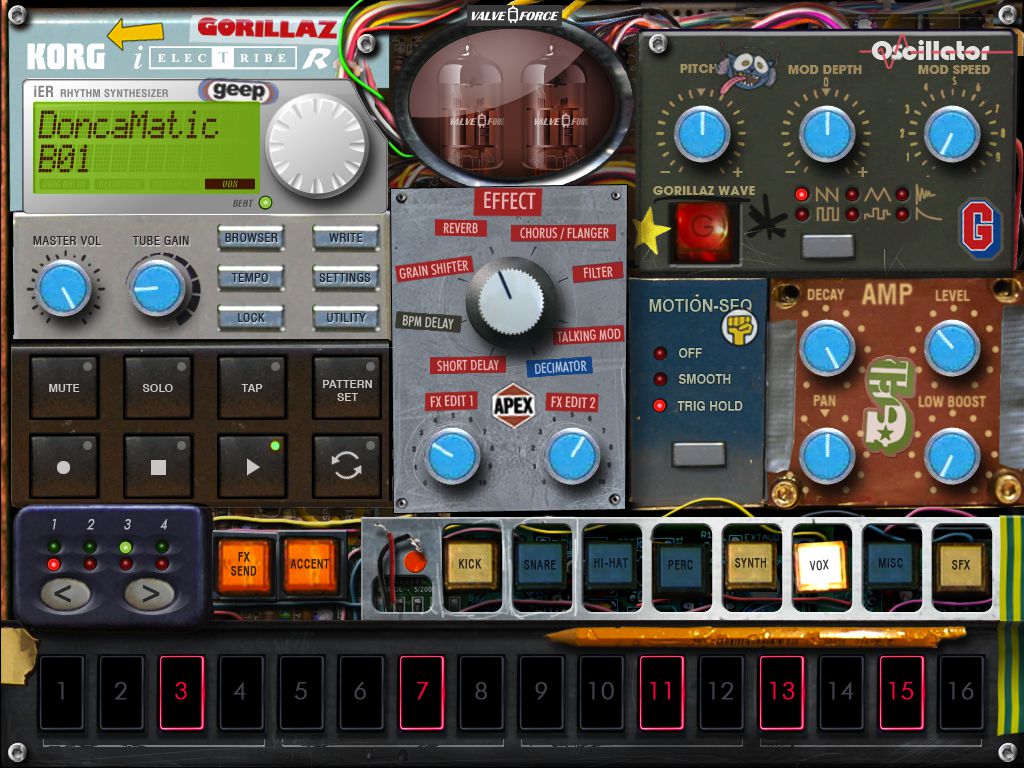Image resolution: width=1024 pixels, height=768 pixels.
Task: Adjust the MASTER VOL knob
Action: pyautogui.click(x=63, y=288)
